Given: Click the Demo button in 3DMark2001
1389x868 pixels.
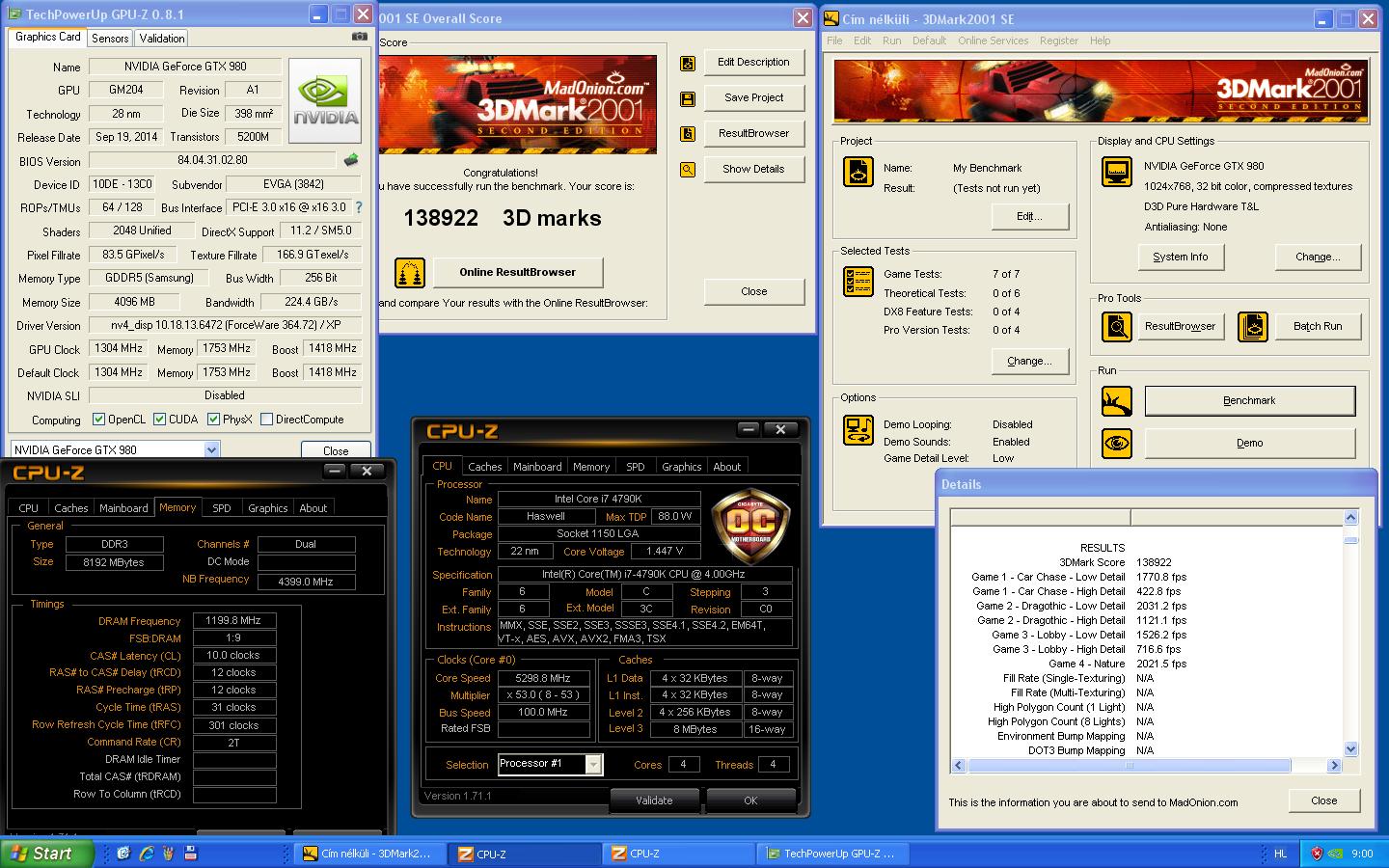Looking at the screenshot, I should coord(1249,443).
